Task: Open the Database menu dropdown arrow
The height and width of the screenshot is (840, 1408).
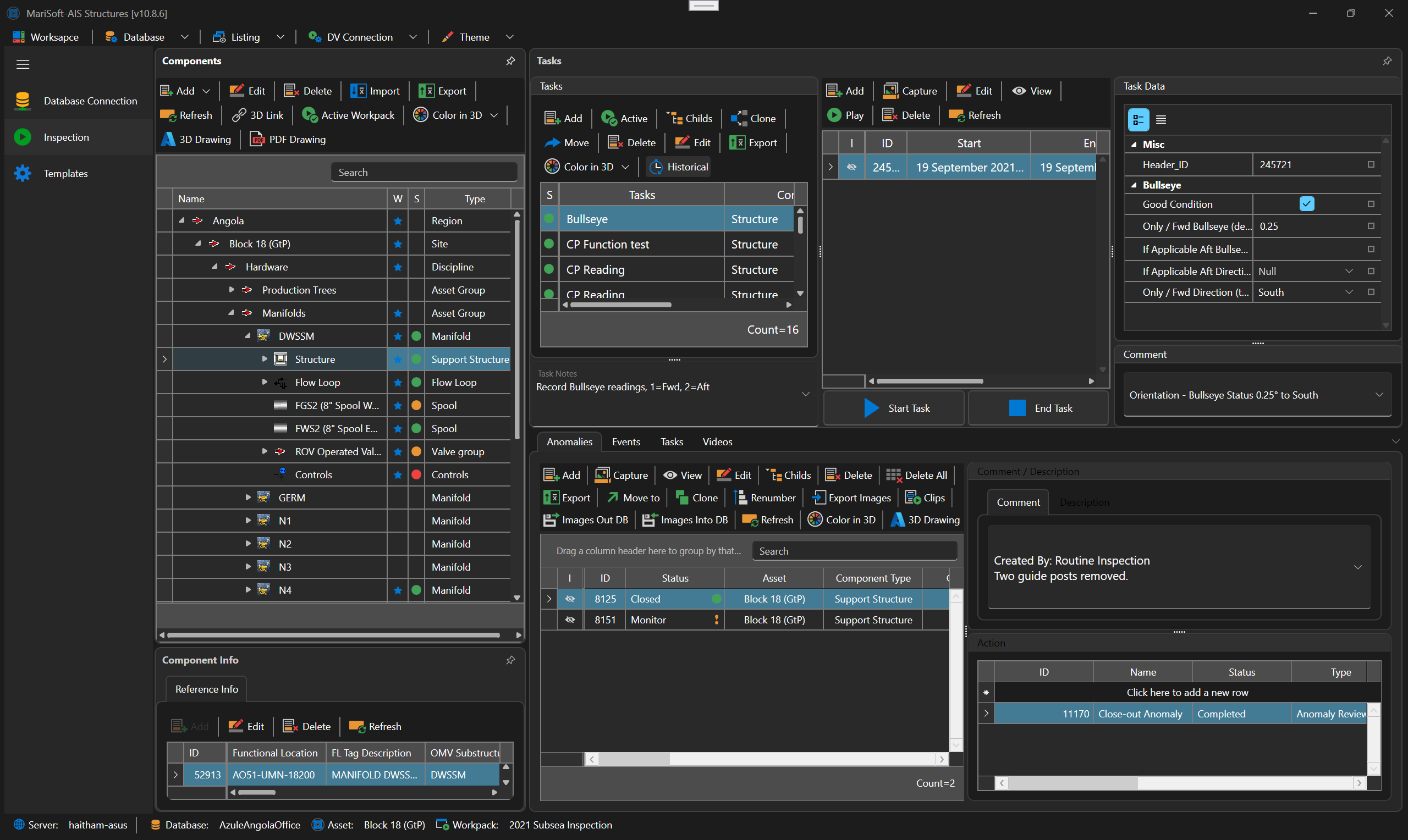Action: click(185, 37)
